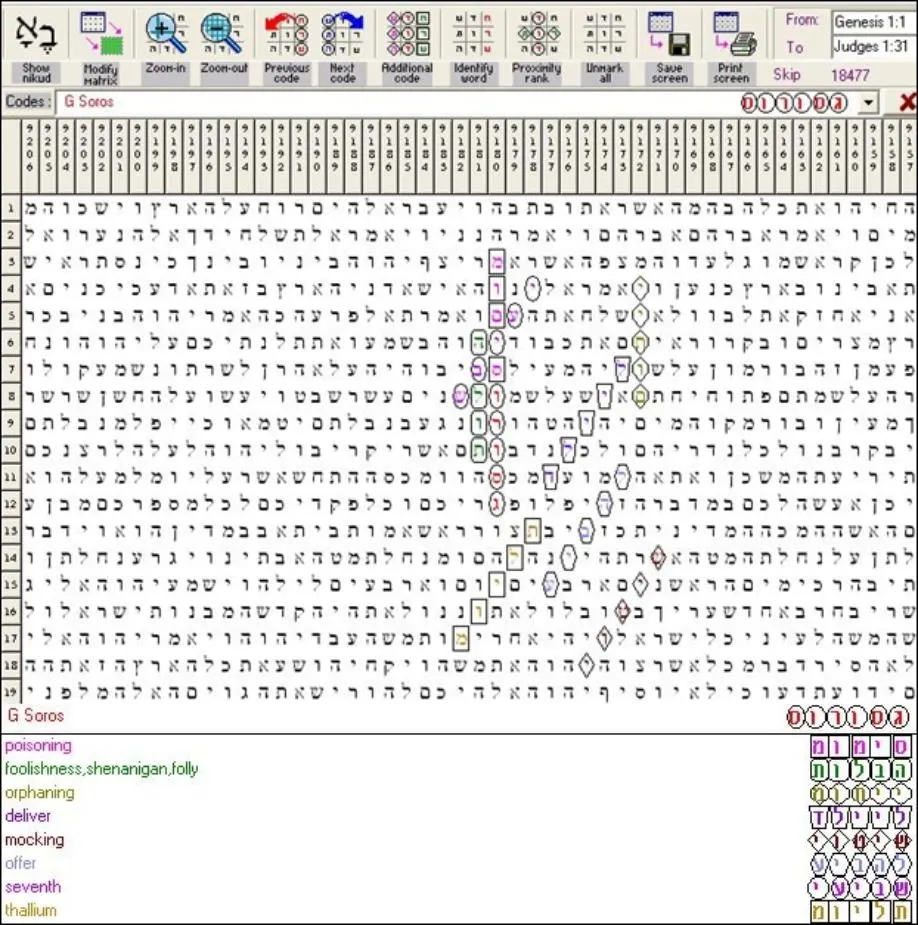Viewport: 918px width, 925px height.
Task: Click the Skip value 18477
Action: 850,76
